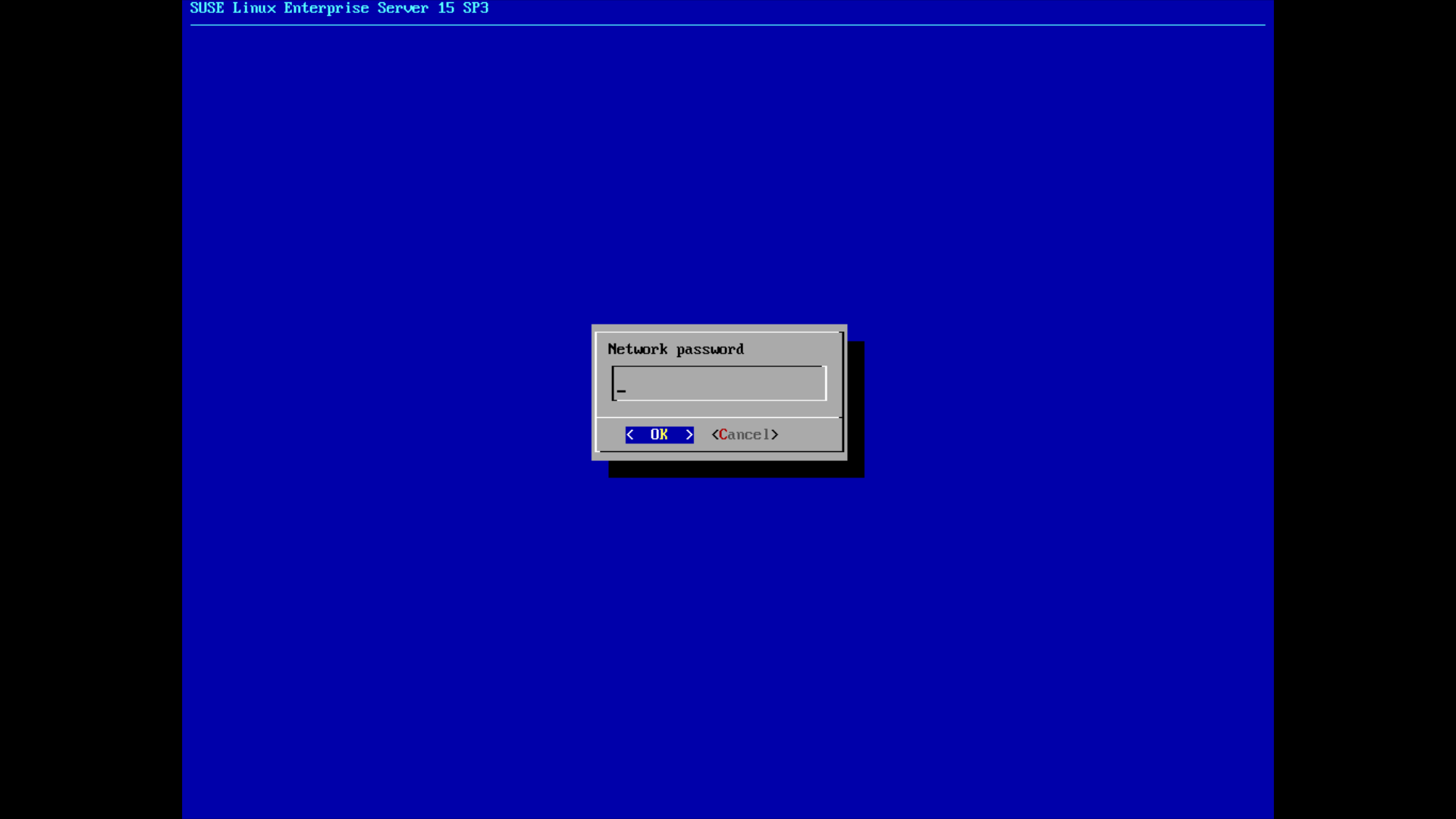Focus the Network password input field
Viewport: 1456px width, 819px height.
tap(719, 384)
